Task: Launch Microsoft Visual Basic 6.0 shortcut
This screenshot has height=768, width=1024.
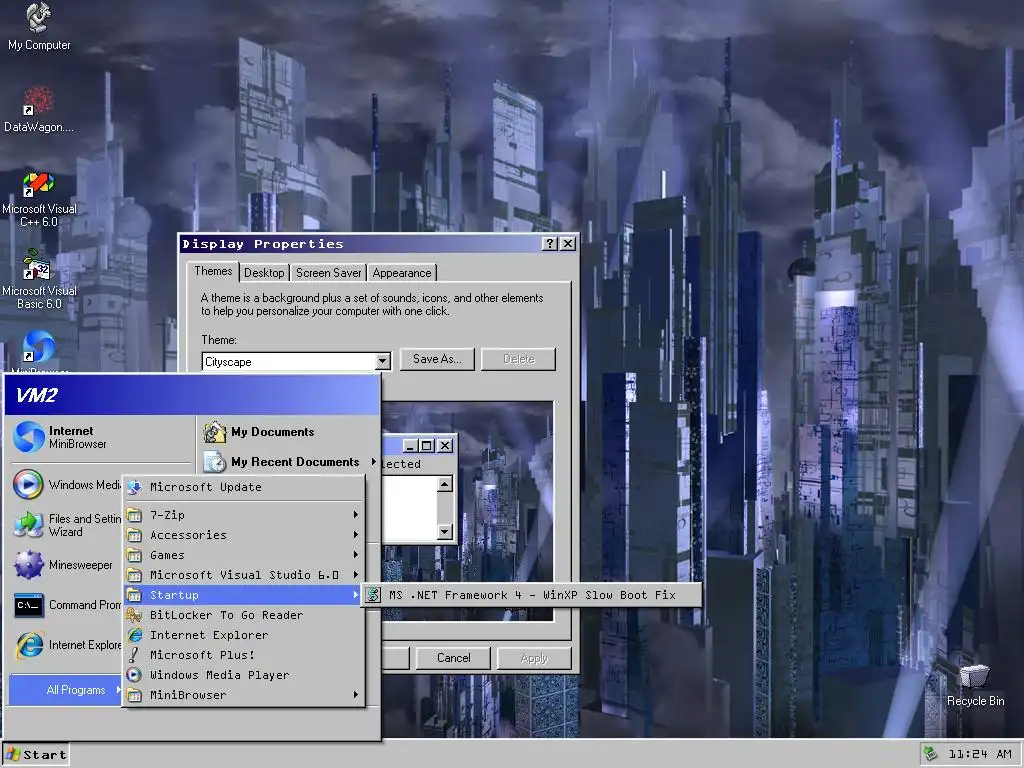Action: (39, 280)
